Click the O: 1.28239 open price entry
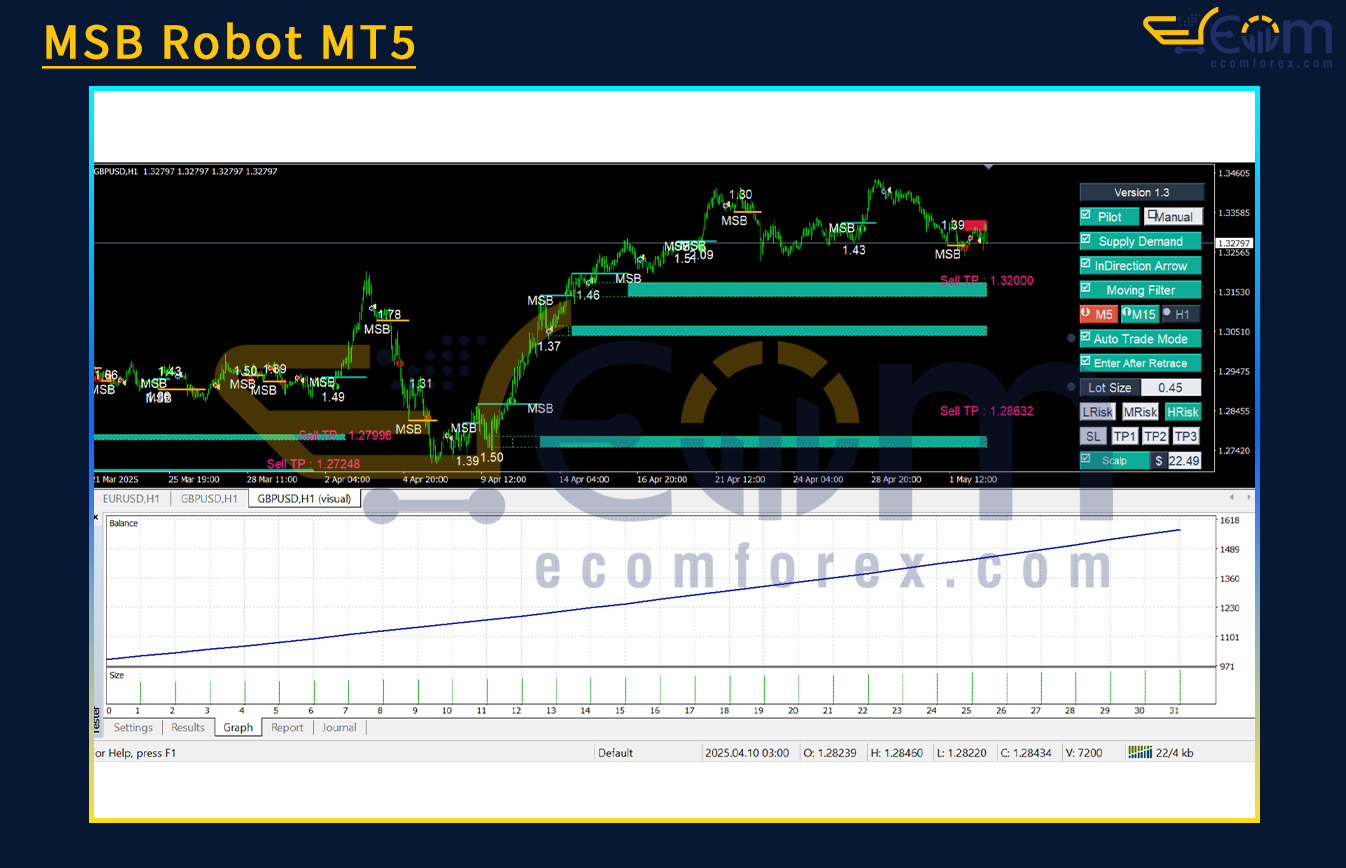Viewport: 1346px width, 868px height. pos(830,753)
